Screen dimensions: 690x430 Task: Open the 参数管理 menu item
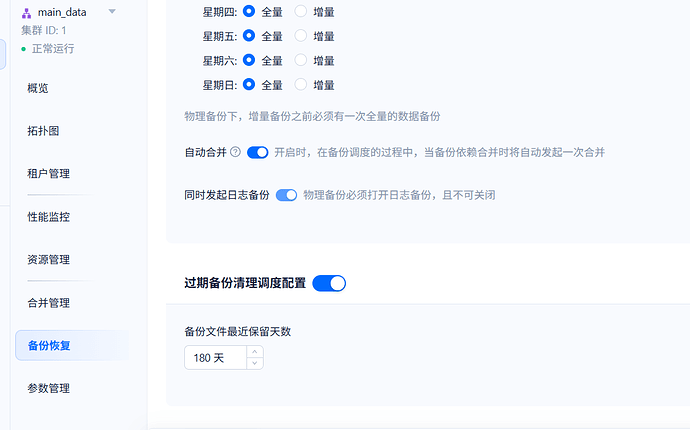click(x=48, y=388)
